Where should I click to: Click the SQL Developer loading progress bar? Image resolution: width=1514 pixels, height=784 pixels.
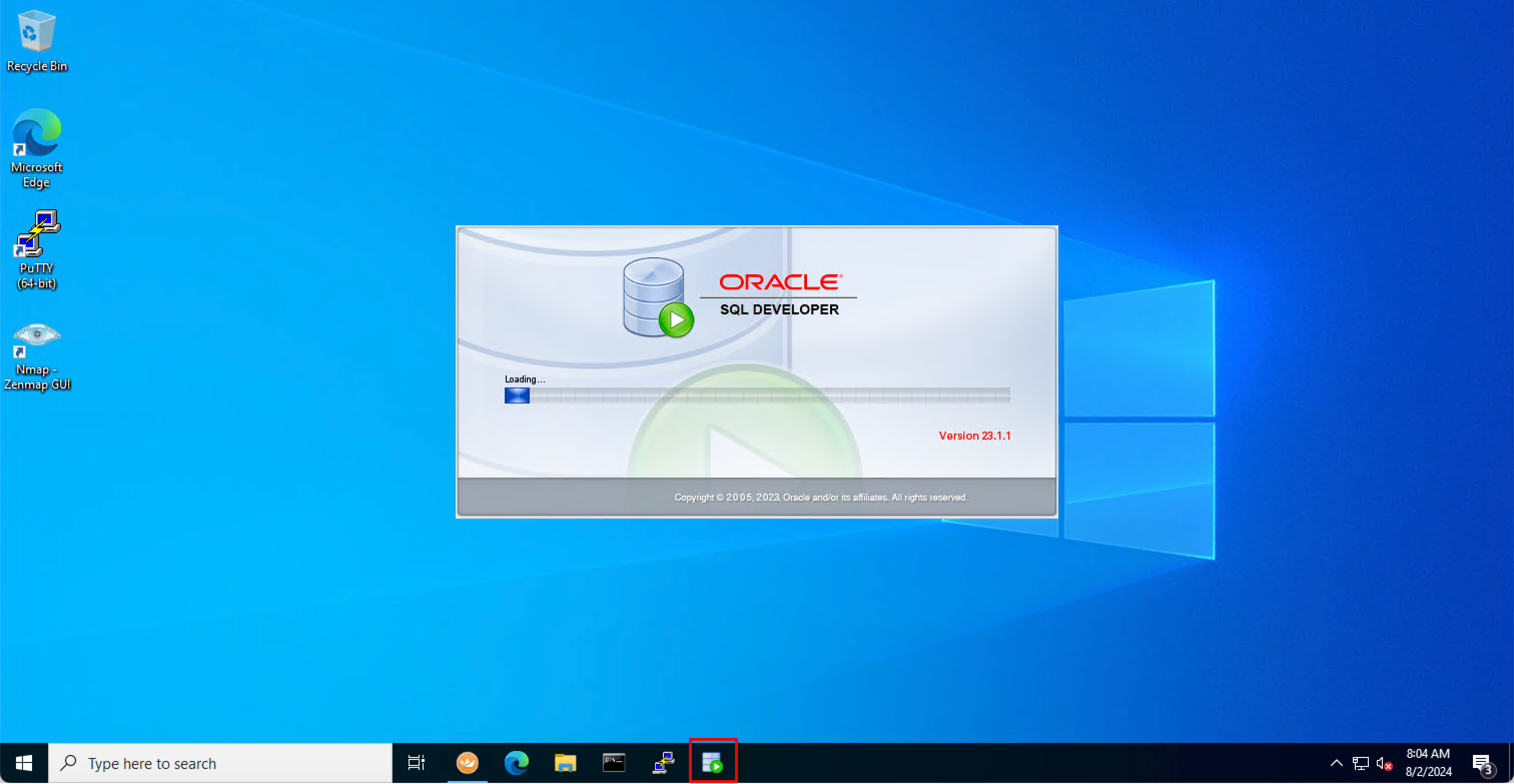click(757, 396)
